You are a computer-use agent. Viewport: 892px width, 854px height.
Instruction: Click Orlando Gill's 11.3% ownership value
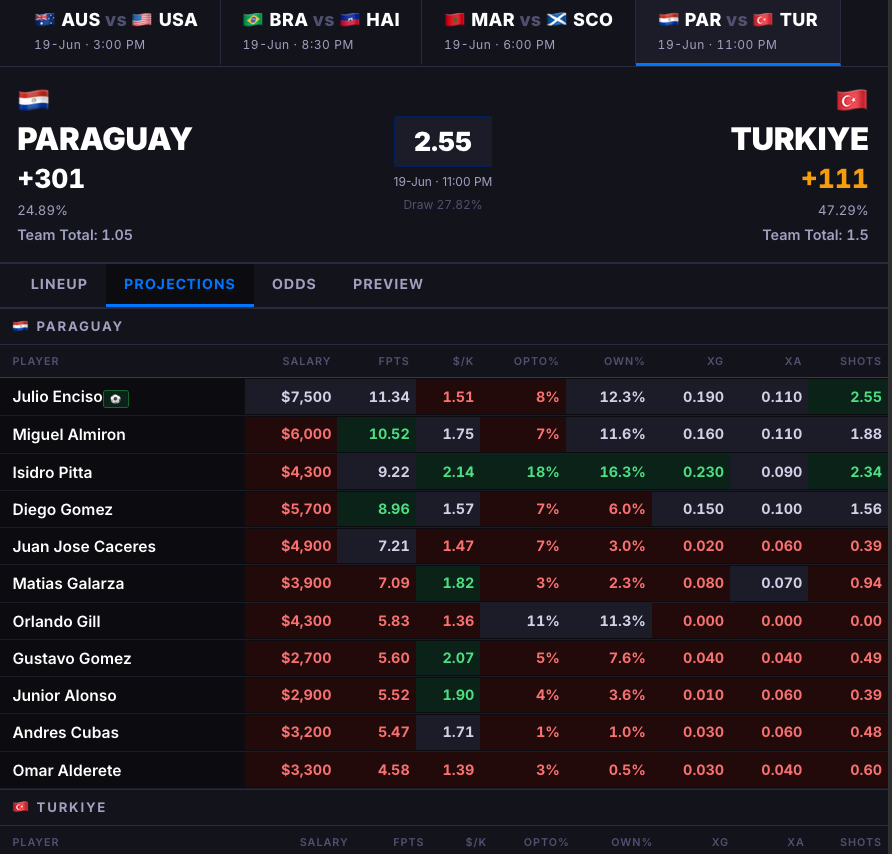(622, 621)
